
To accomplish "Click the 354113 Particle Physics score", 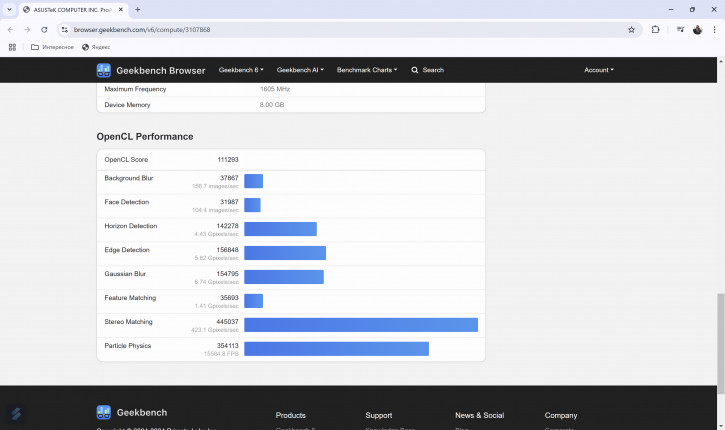I will (227, 346).
